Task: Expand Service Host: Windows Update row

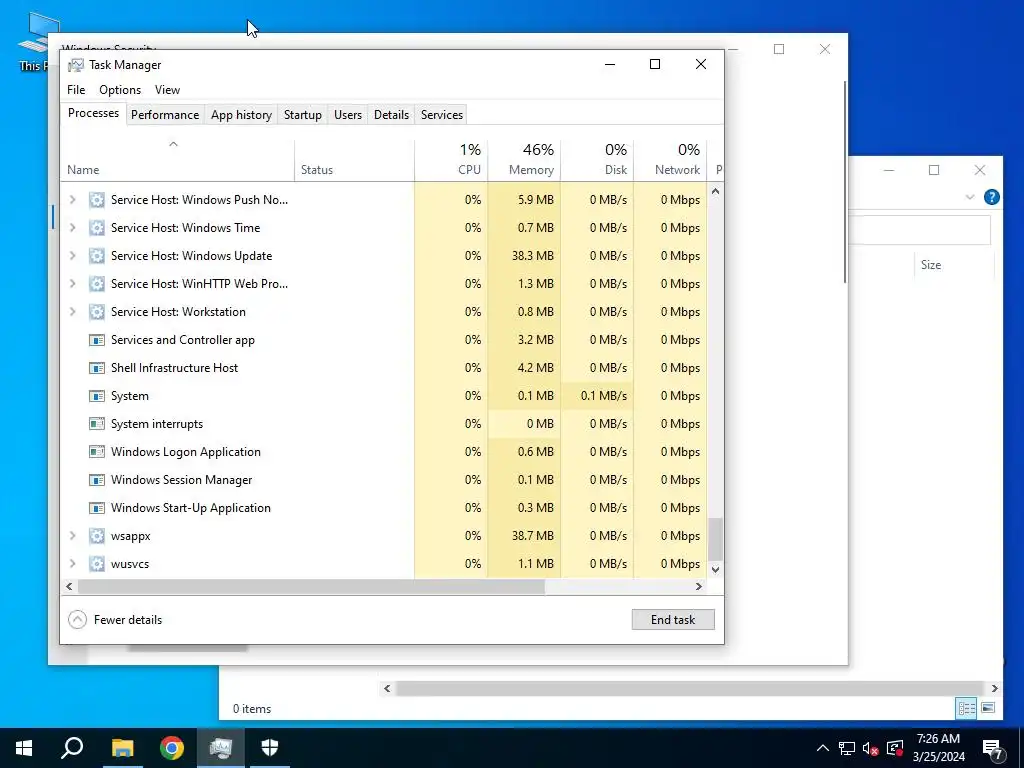Action: point(72,256)
